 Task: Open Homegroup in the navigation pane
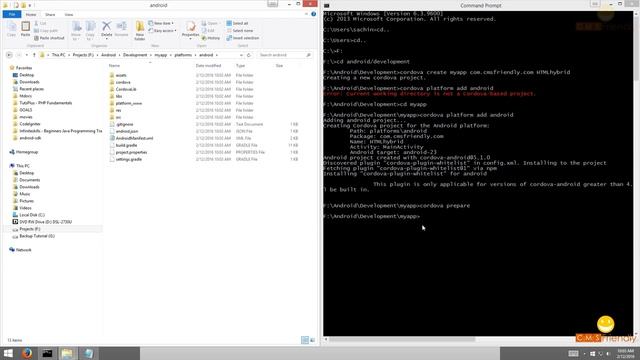pos(27,152)
